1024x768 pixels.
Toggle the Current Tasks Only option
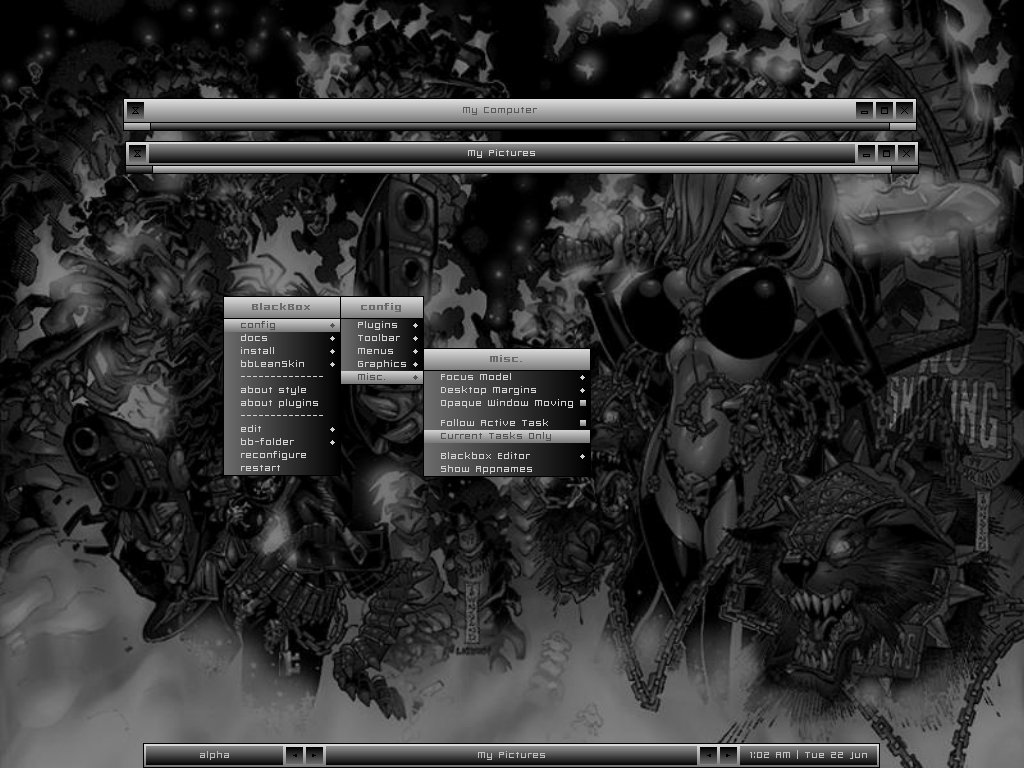tap(507, 436)
